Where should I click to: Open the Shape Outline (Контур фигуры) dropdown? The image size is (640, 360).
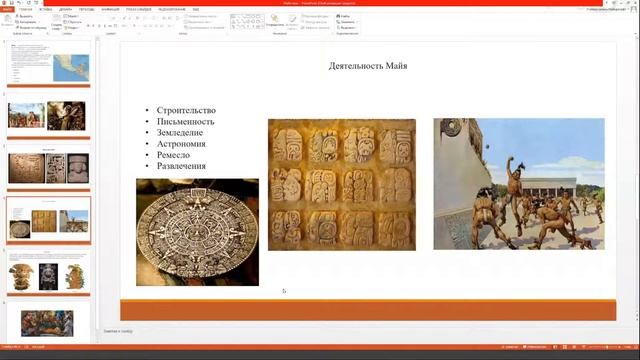click(314, 22)
